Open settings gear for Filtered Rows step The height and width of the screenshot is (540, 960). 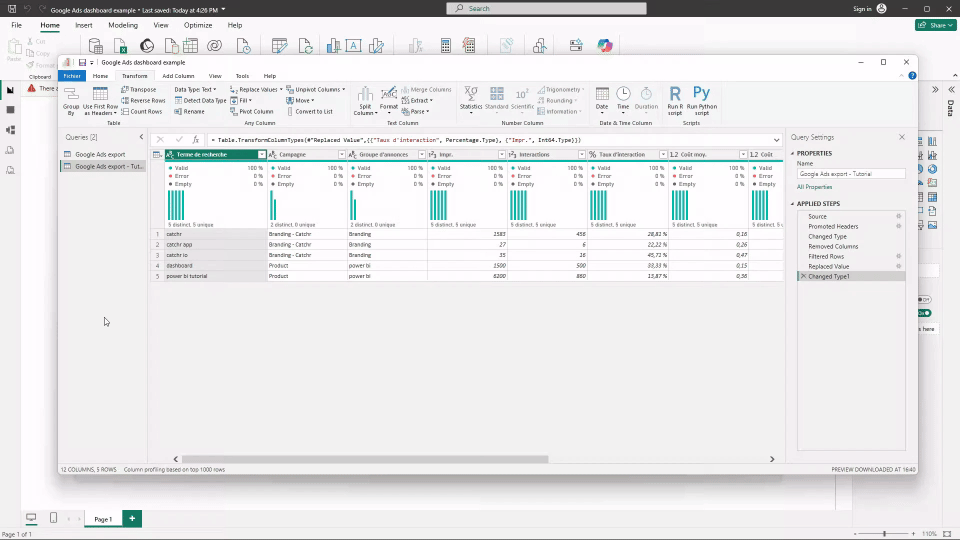tap(899, 256)
